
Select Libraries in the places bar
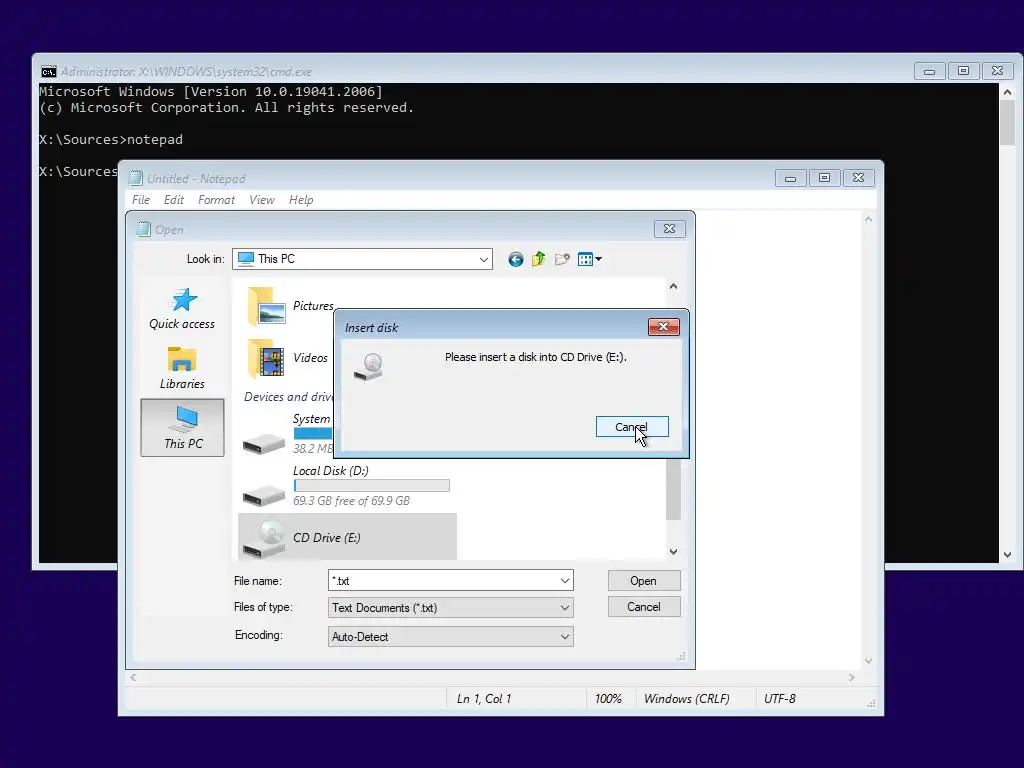[182, 368]
